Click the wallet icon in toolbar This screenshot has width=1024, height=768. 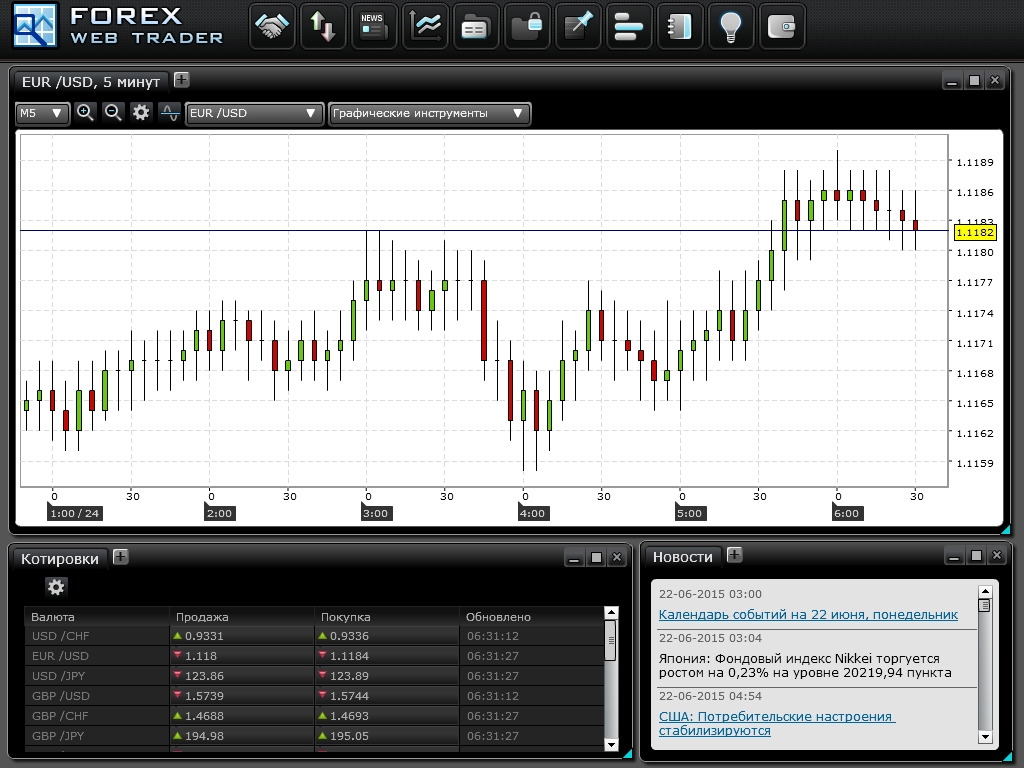click(x=781, y=27)
